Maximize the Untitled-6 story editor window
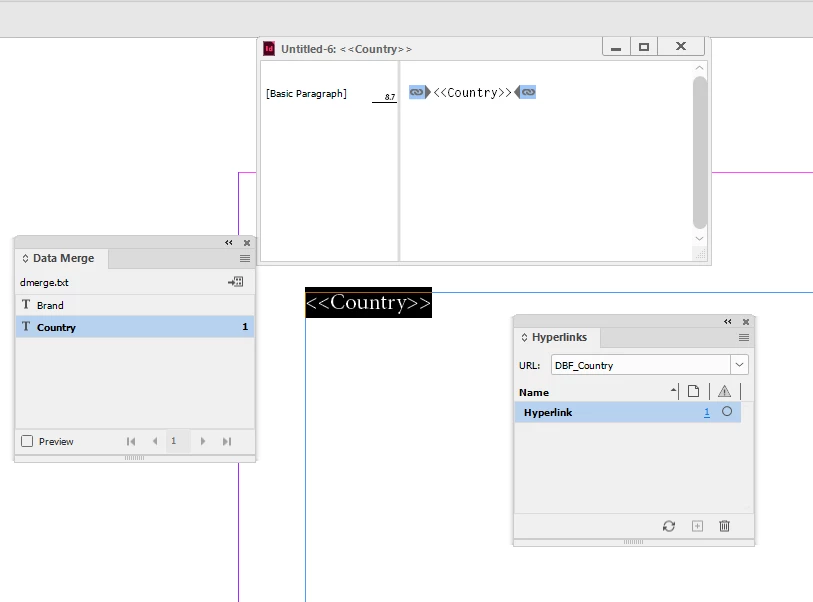This screenshot has width=813, height=602. tap(644, 47)
